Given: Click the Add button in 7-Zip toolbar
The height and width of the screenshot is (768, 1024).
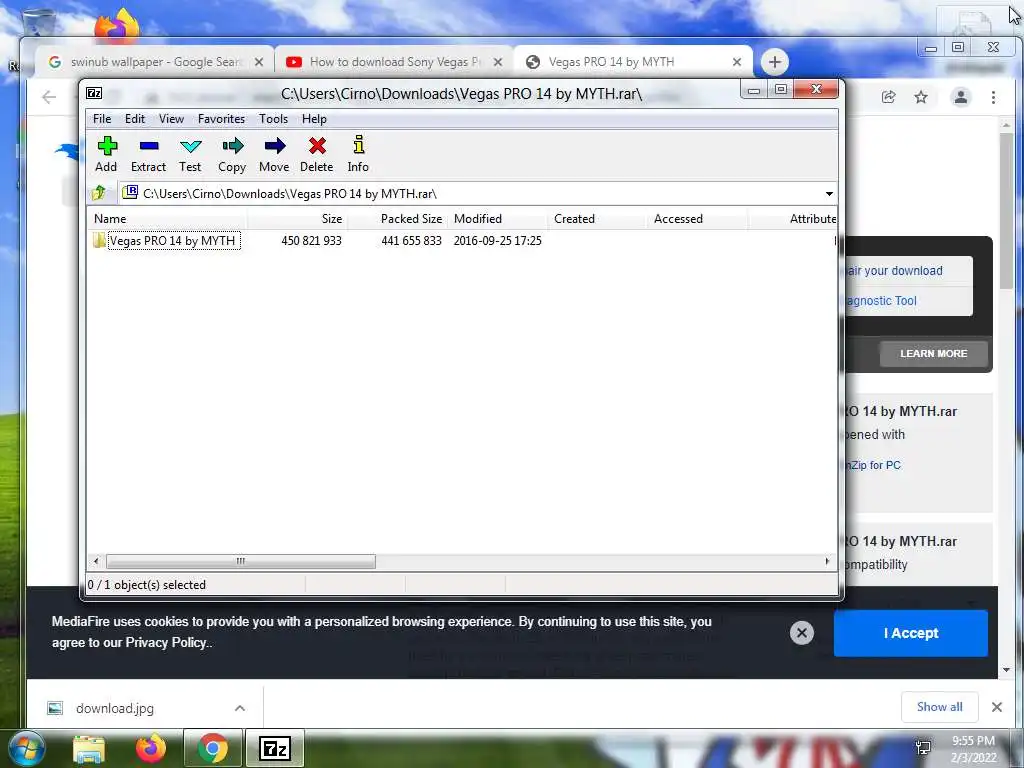Looking at the screenshot, I should click(x=106, y=154).
